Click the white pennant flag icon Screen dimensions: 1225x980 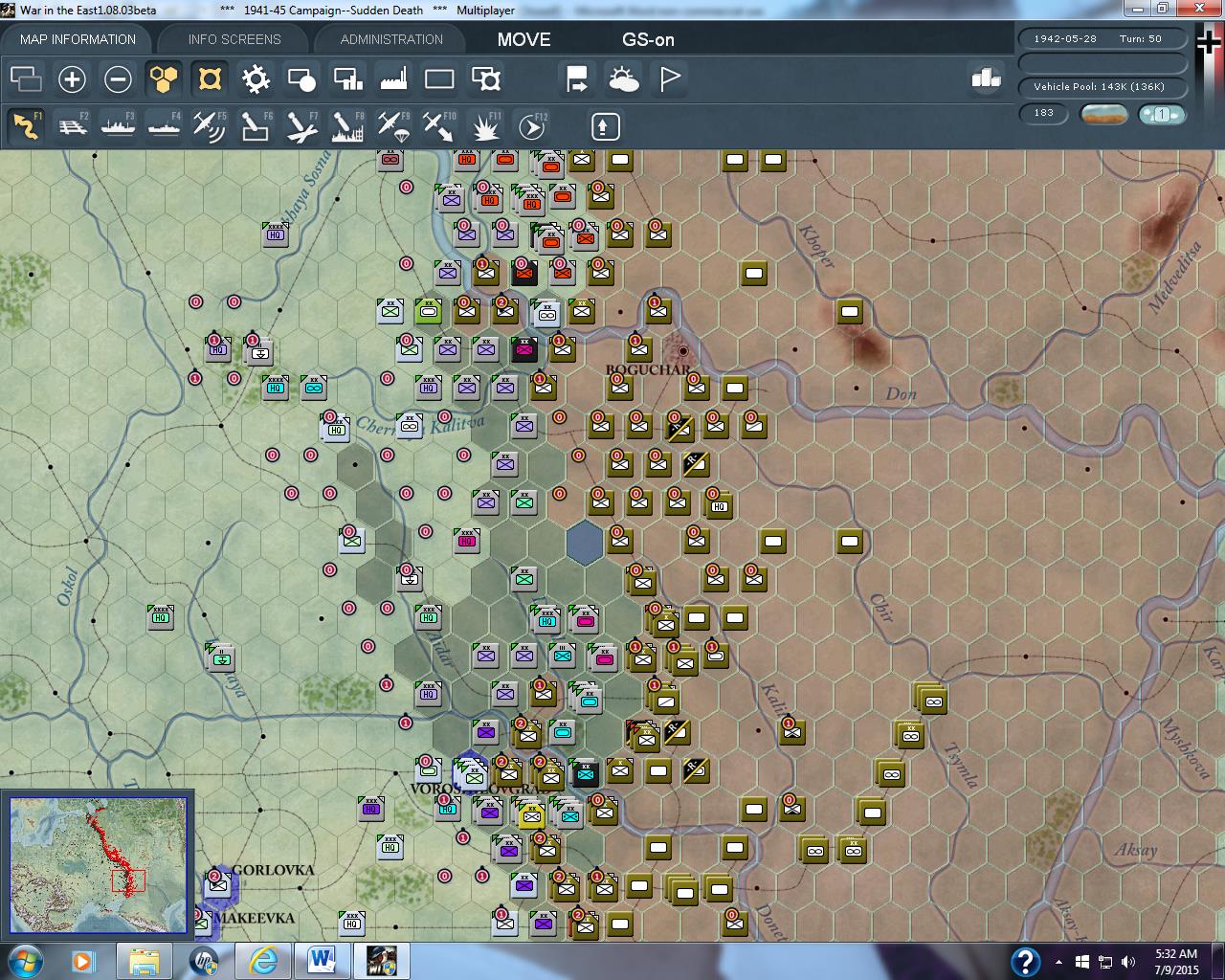point(670,78)
